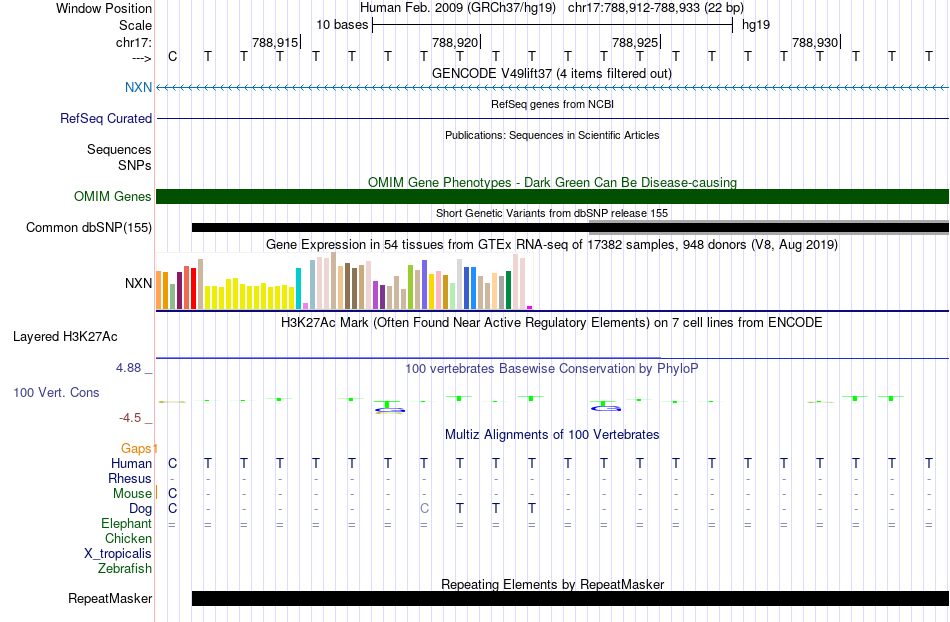Screen dimensions: 950x622
Task: Click the blue NXN intron arrow line
Action: click(x=552, y=88)
